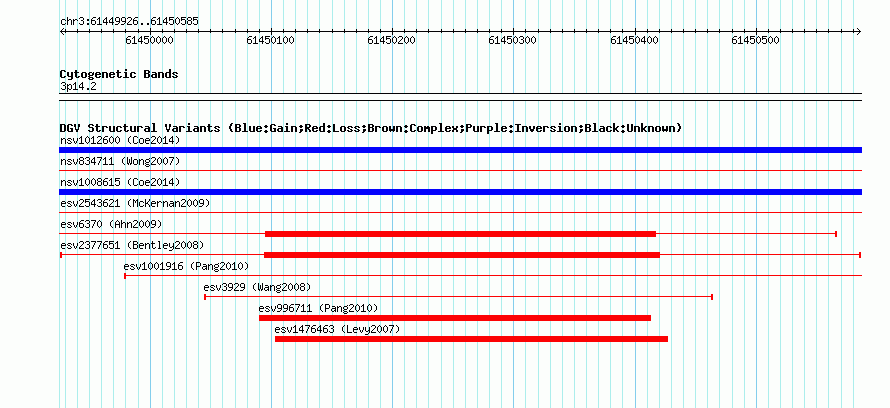Click the thin red line under esv3929

[458, 297]
